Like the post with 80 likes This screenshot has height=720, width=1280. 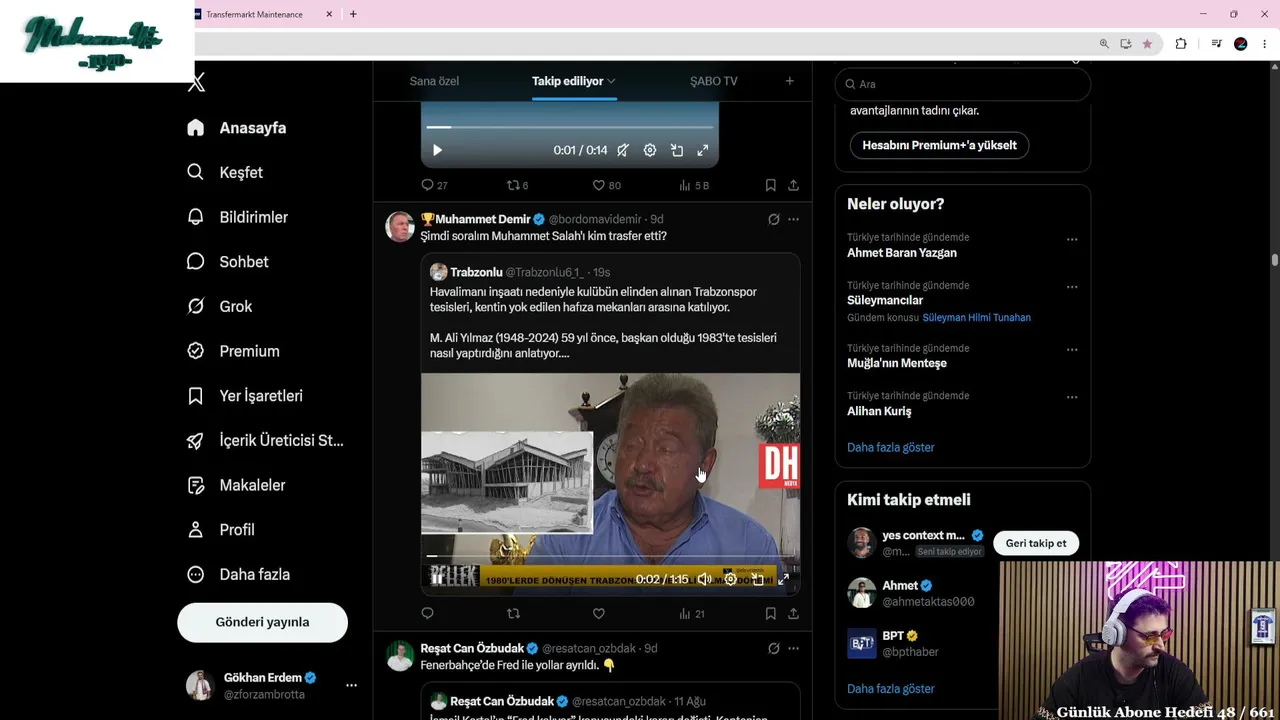pyautogui.click(x=606, y=185)
